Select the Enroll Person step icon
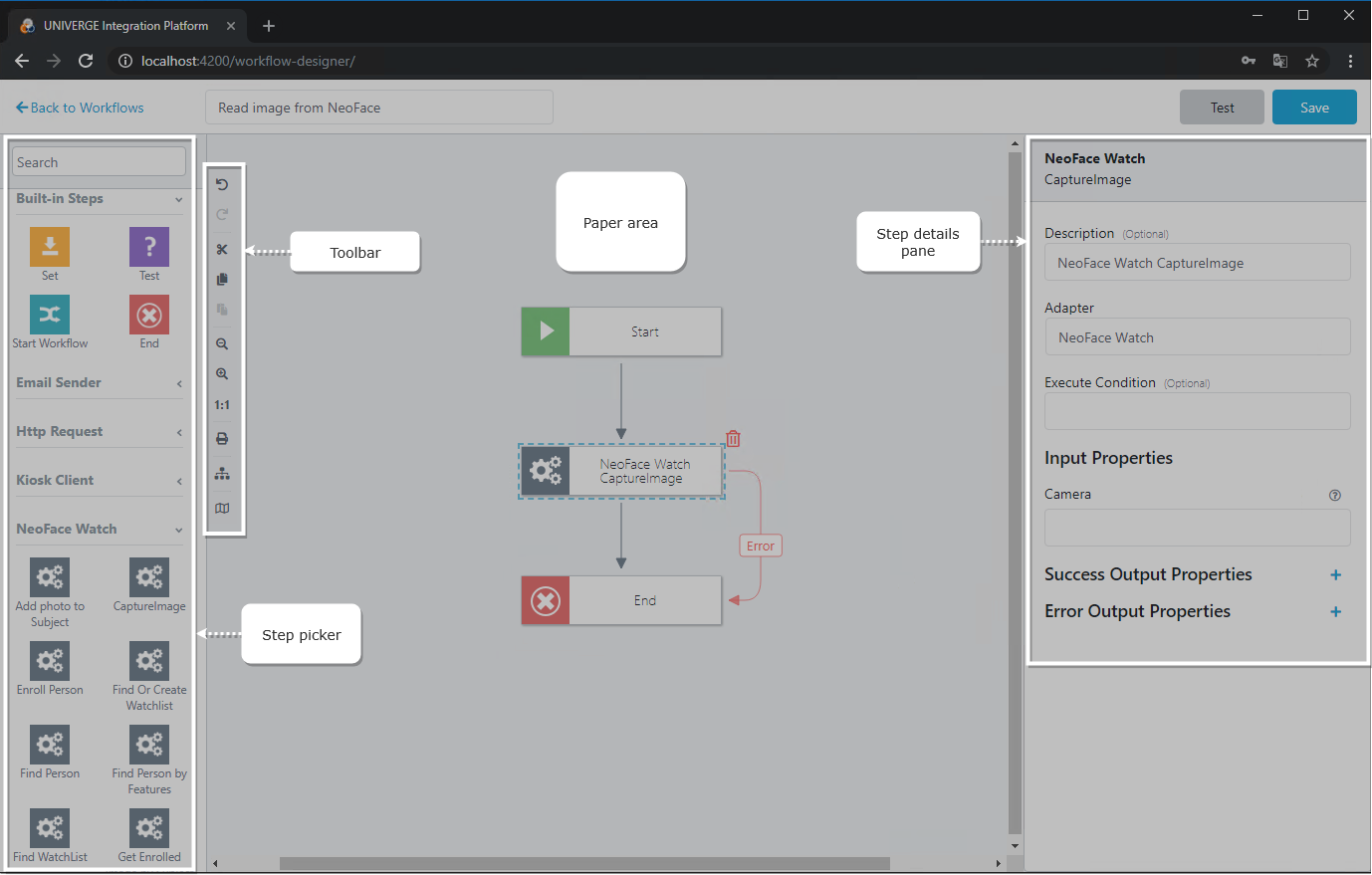This screenshot has width=1372, height=875. point(50,660)
